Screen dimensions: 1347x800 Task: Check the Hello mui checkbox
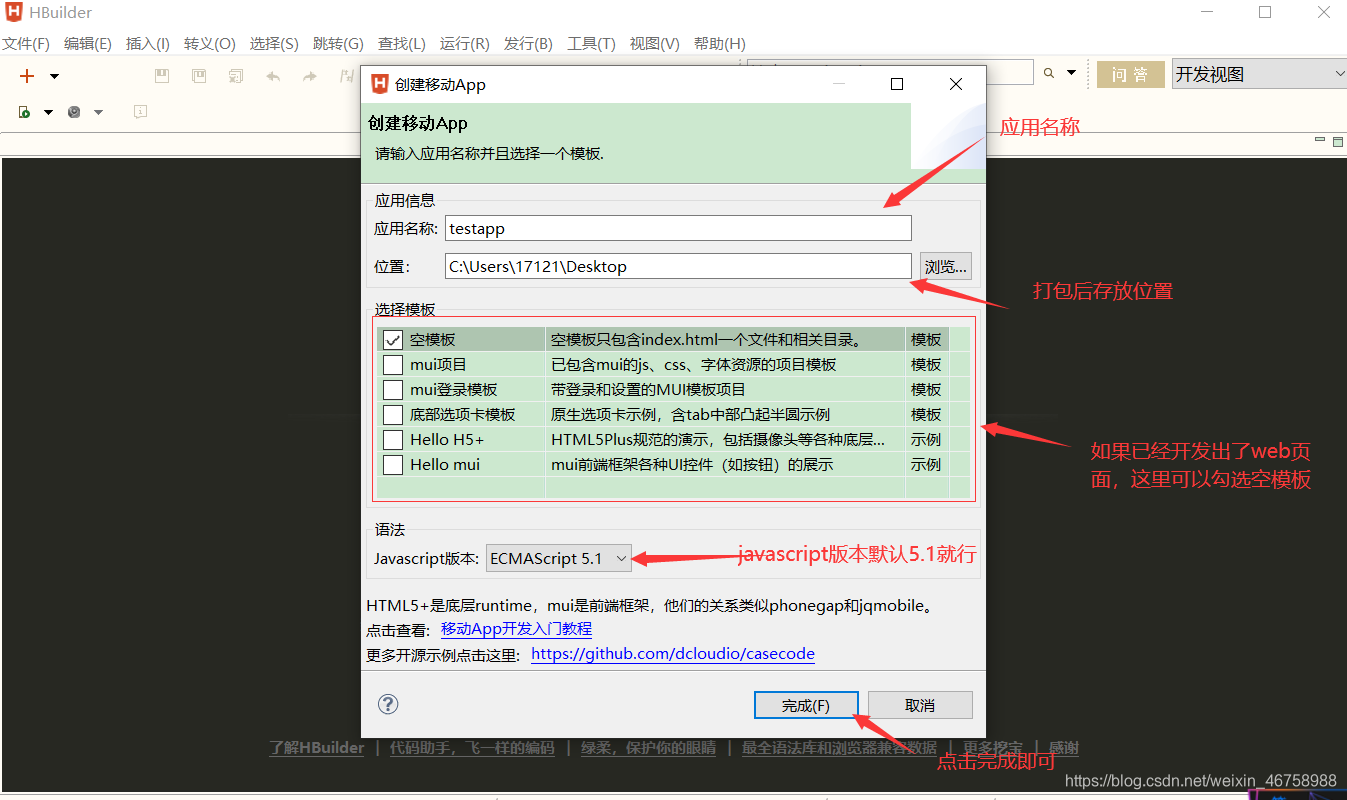(x=393, y=465)
